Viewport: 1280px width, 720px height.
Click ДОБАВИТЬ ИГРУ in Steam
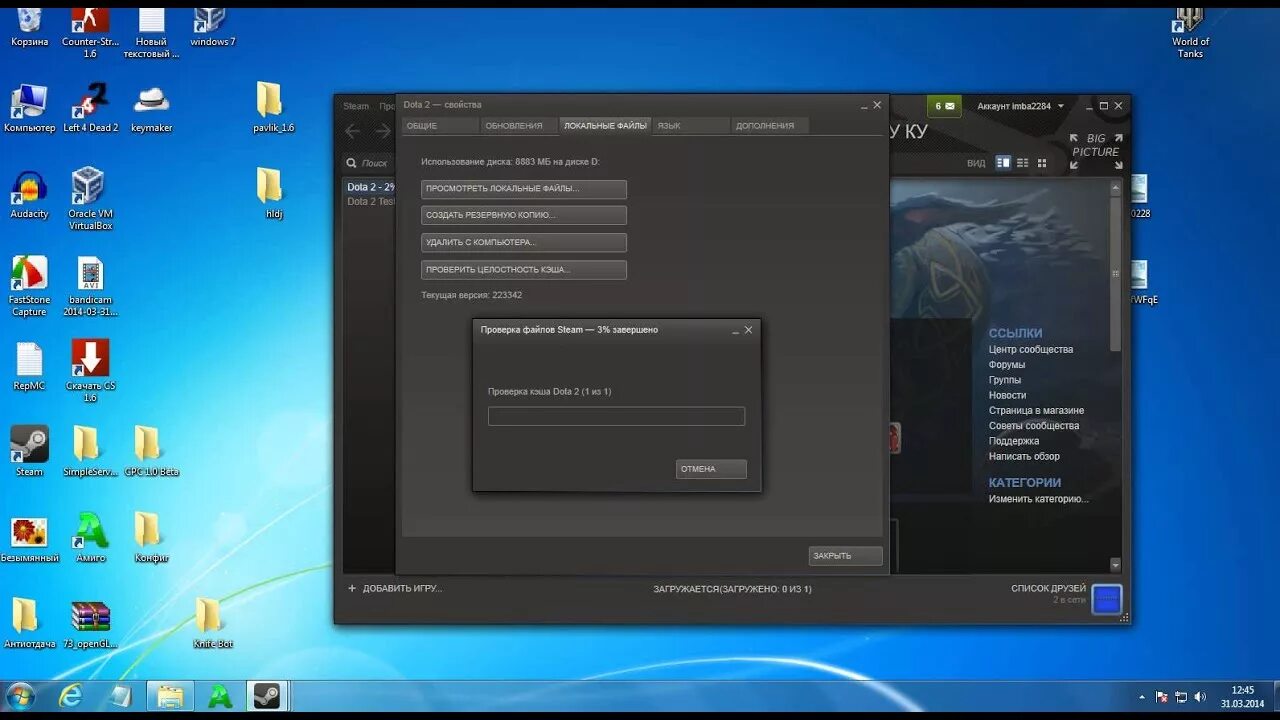point(395,589)
